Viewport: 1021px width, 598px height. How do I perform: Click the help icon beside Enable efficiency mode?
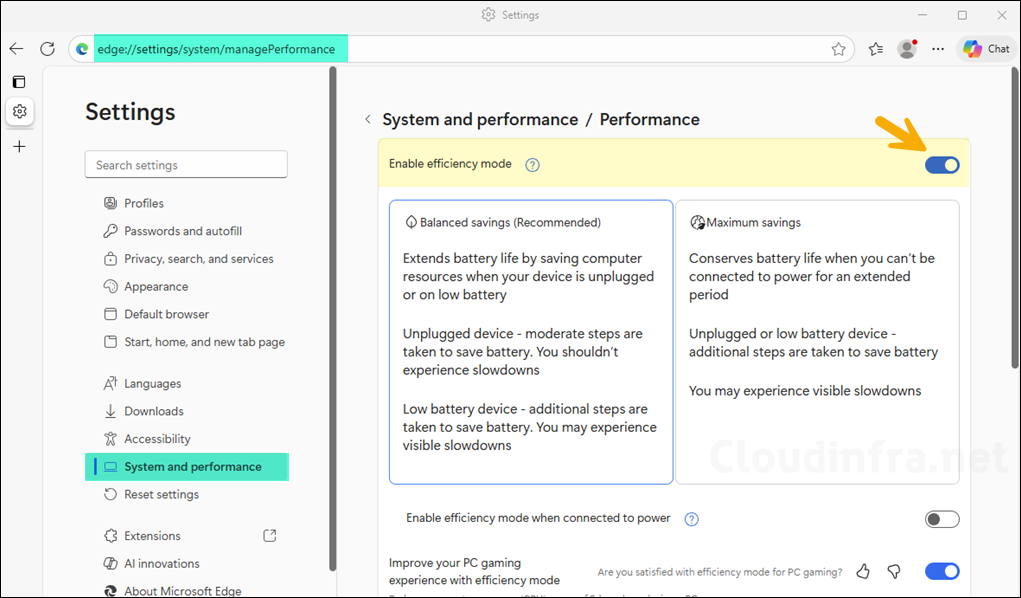pyautogui.click(x=532, y=164)
